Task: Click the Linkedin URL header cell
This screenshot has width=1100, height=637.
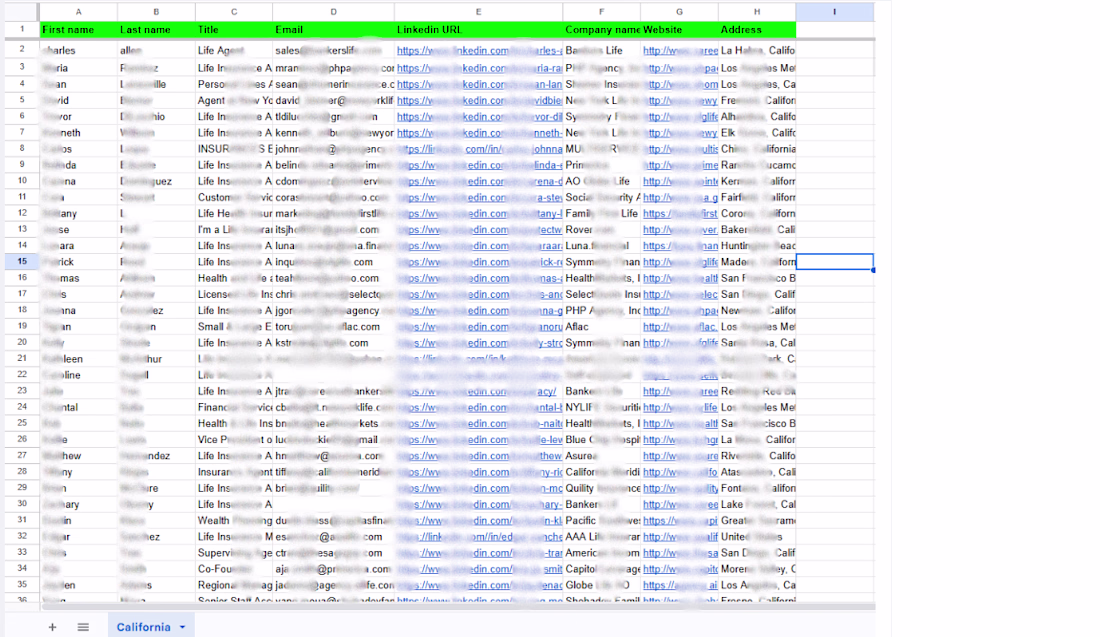Action: point(478,29)
